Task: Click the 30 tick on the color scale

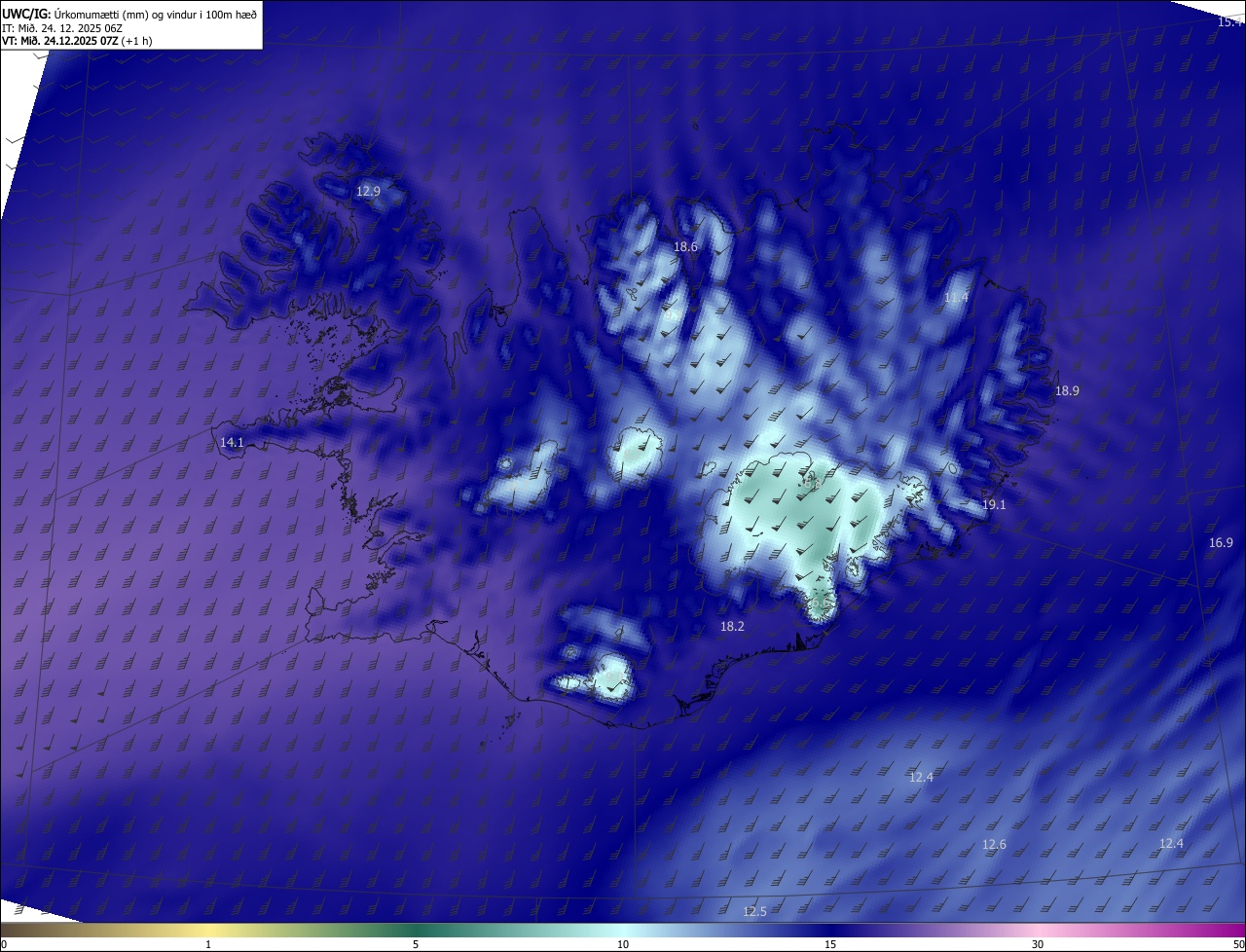Action: [x=1038, y=944]
